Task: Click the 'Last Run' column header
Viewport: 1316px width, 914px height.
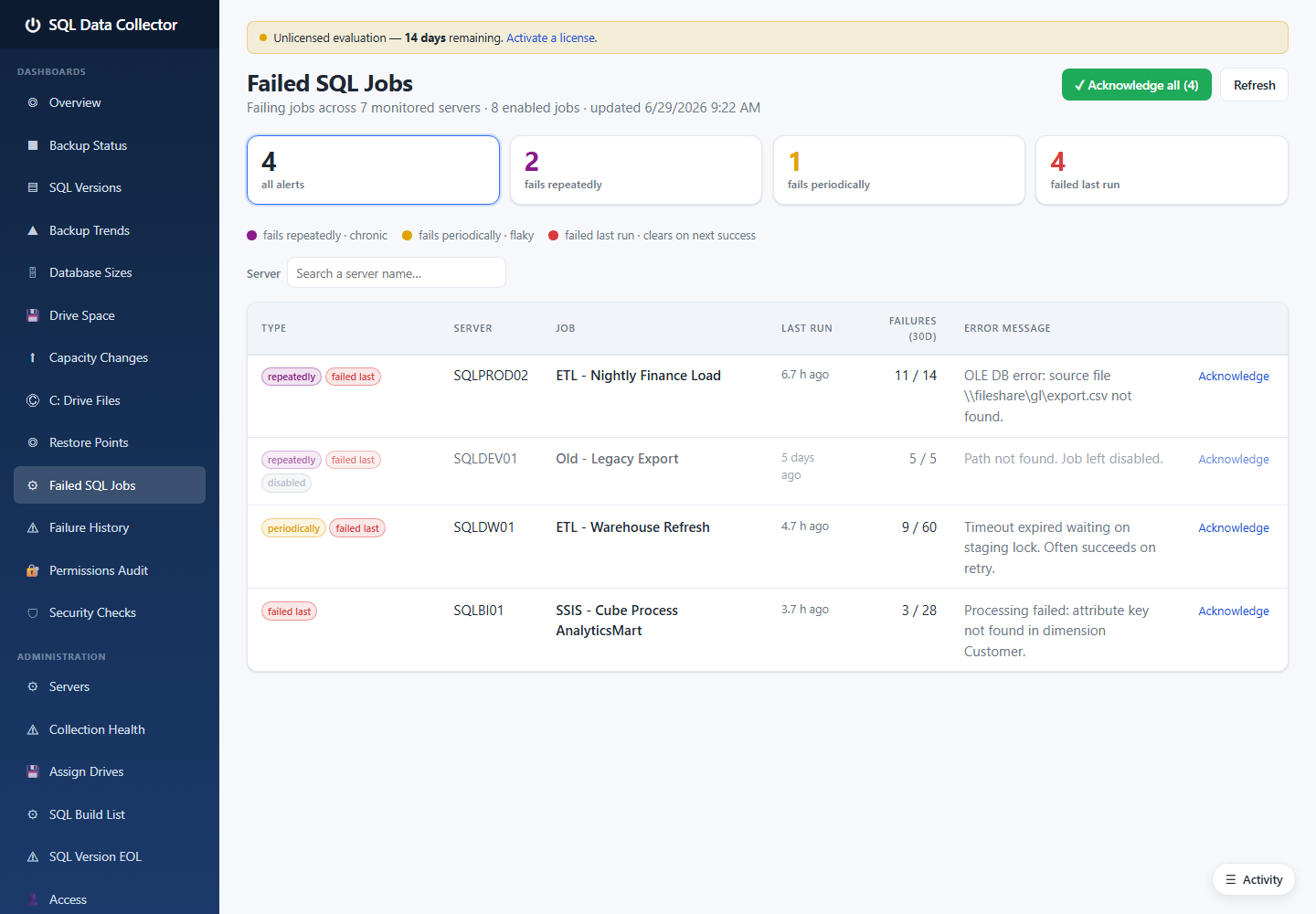Action: (x=807, y=328)
